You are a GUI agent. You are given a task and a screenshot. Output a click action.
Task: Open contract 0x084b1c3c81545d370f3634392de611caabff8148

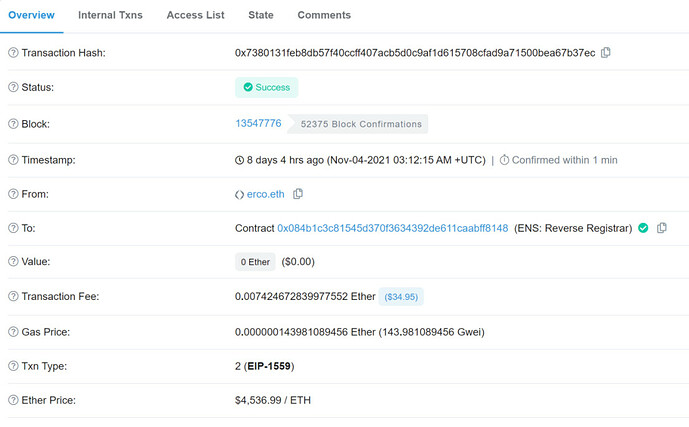click(392, 228)
